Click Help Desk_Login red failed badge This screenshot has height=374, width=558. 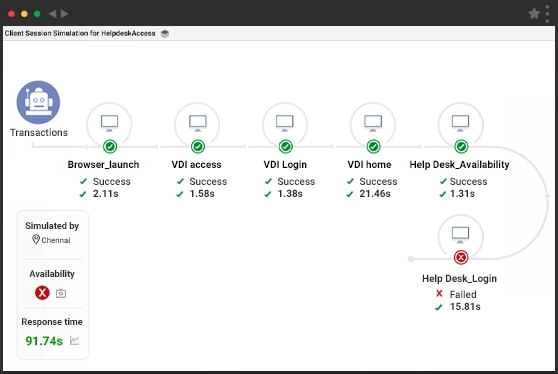(x=461, y=257)
